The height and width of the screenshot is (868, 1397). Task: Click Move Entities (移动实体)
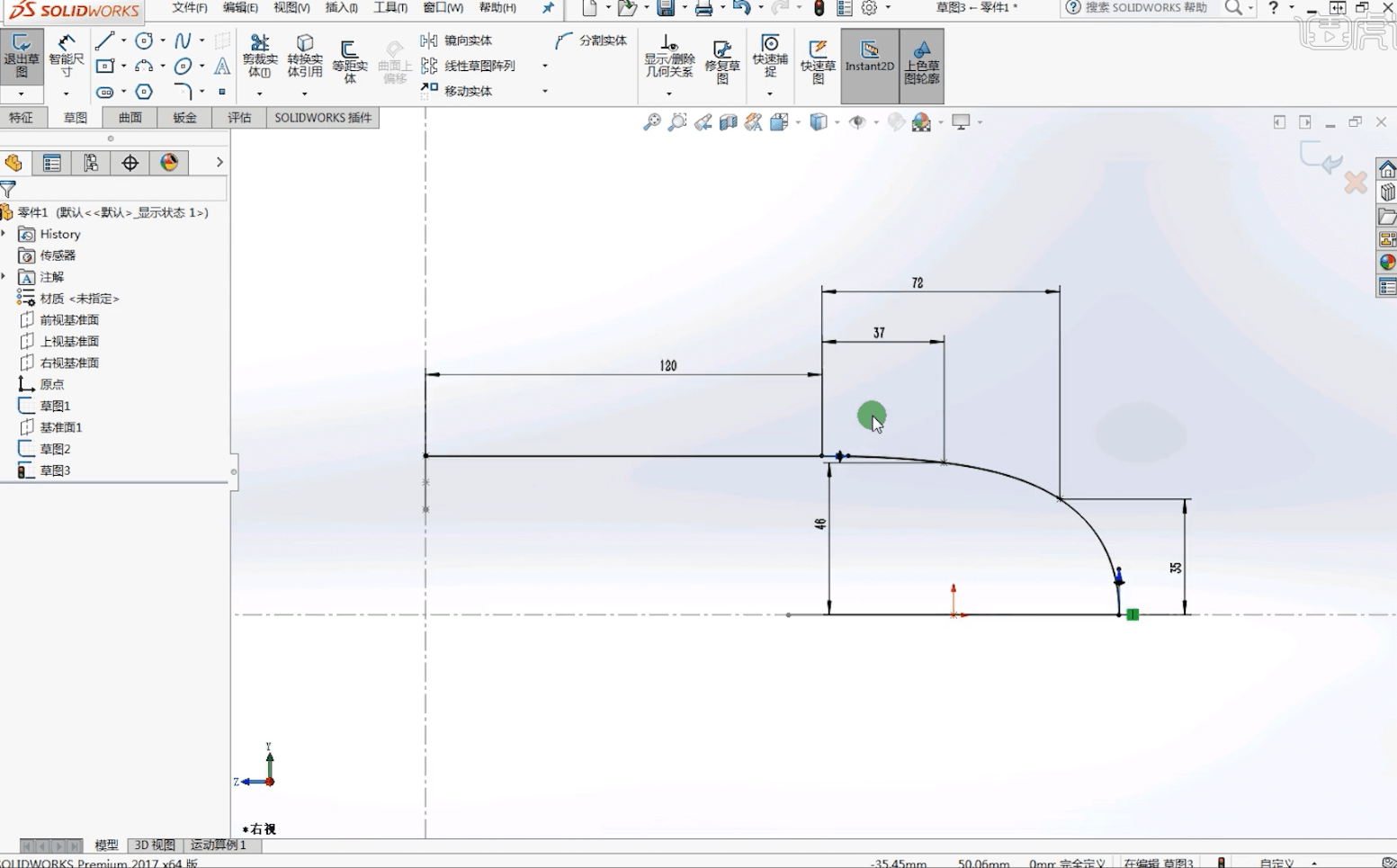pyautogui.click(x=457, y=91)
